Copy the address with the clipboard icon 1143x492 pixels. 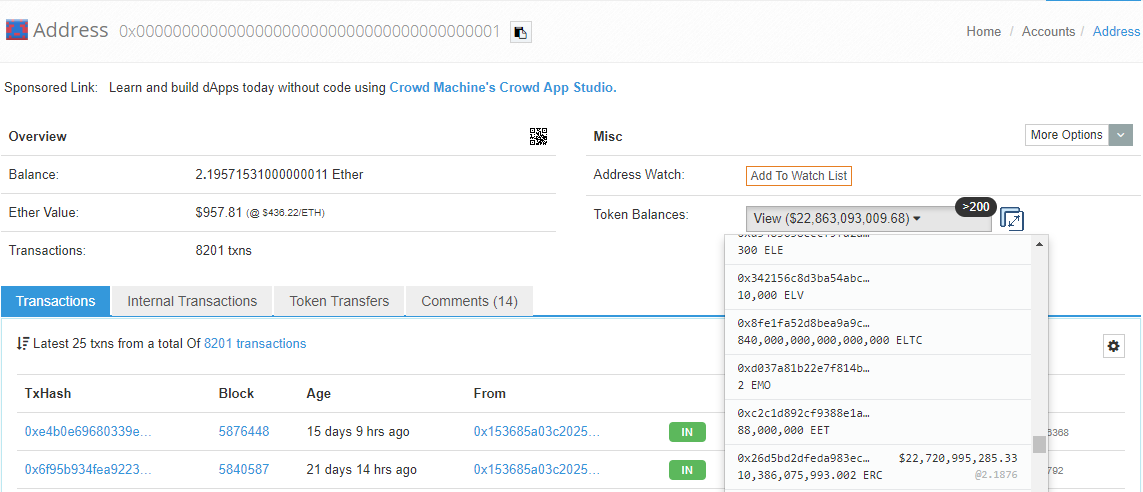[520, 32]
